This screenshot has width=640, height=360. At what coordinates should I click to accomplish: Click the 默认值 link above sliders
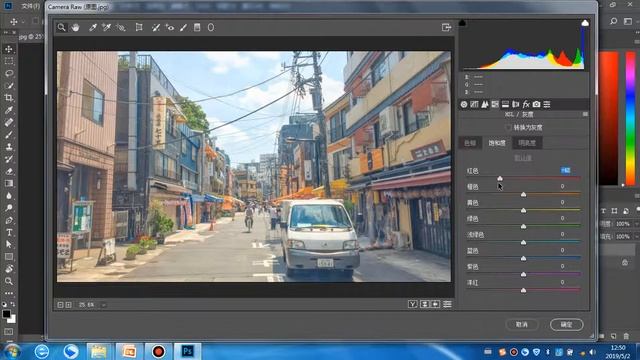point(523,158)
